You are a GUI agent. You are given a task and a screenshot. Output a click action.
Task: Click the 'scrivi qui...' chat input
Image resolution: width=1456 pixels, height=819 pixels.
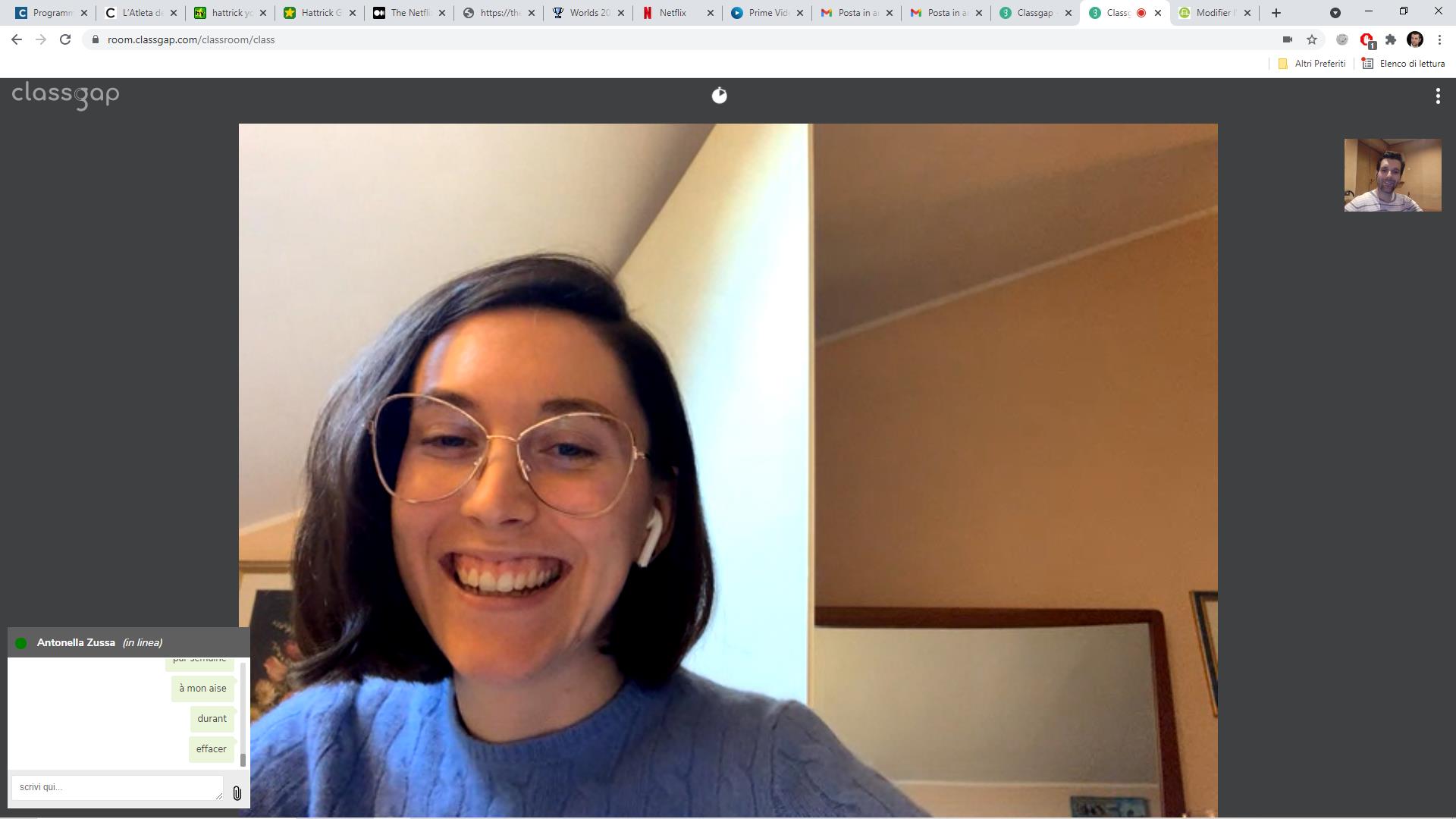[117, 787]
